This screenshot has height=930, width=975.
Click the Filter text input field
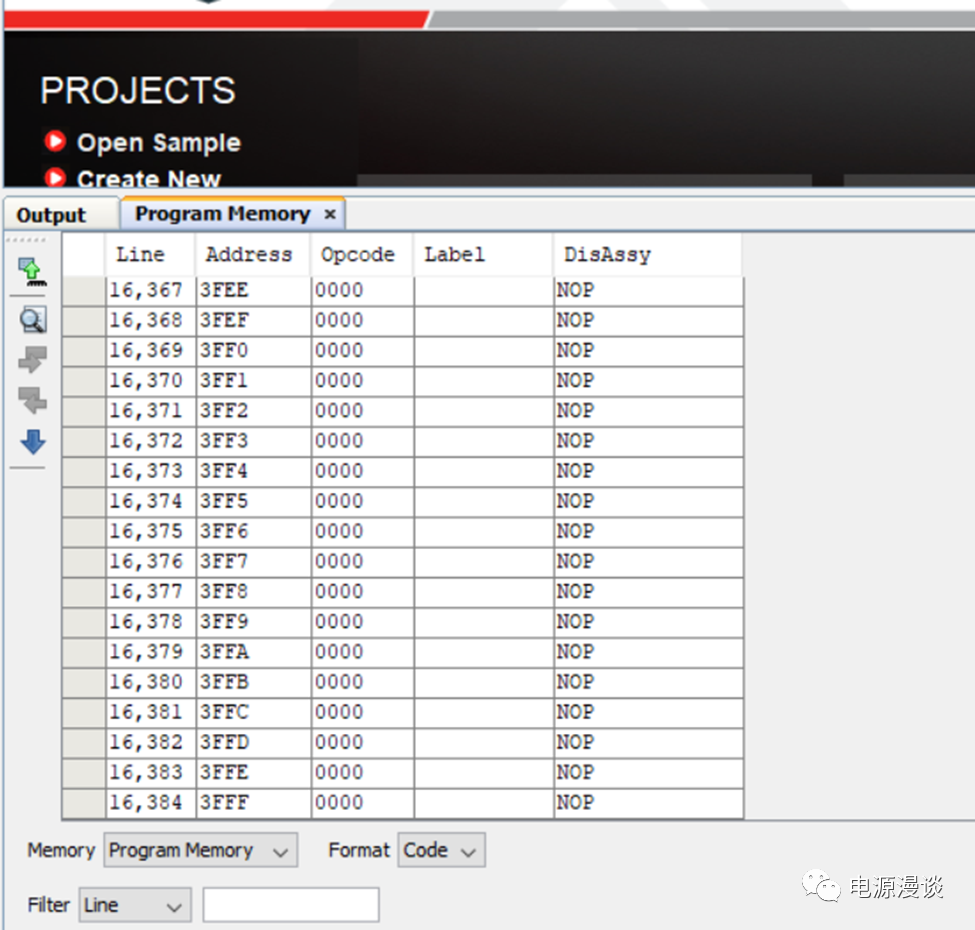click(291, 905)
